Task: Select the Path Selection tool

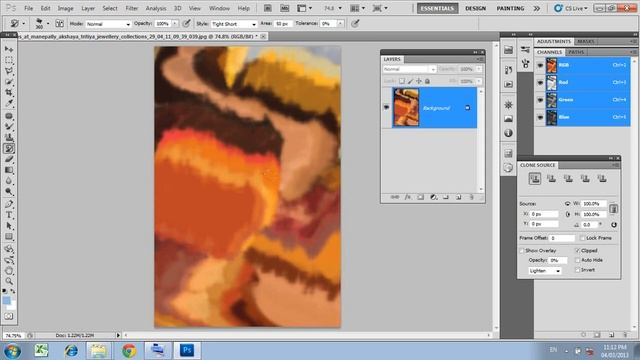Action: [9, 226]
